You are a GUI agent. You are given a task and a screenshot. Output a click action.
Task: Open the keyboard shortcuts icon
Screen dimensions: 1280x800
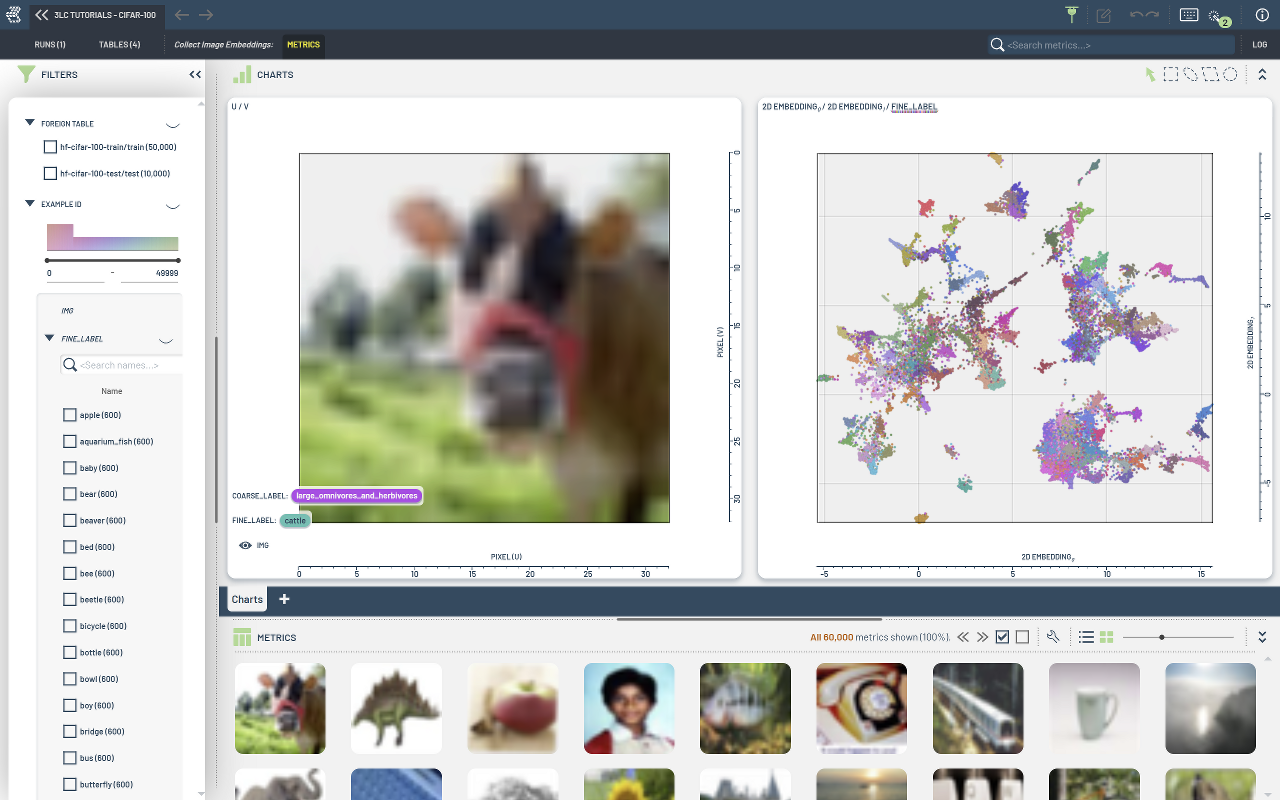tap(1189, 15)
